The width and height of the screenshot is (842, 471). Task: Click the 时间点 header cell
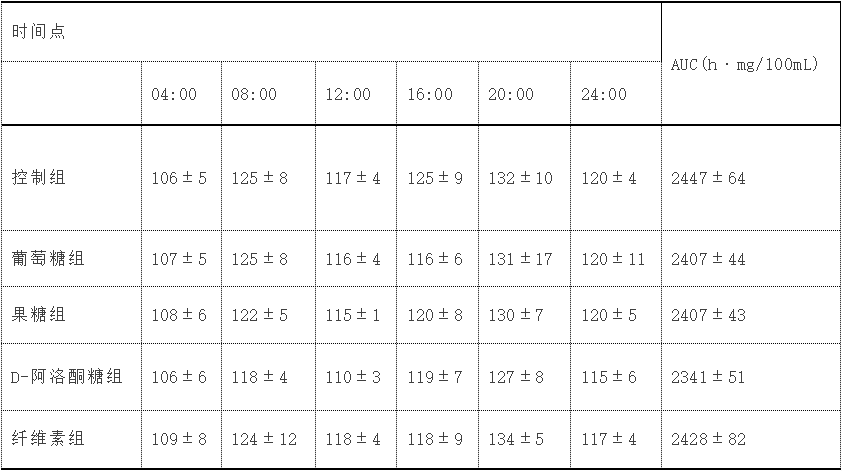point(39,31)
